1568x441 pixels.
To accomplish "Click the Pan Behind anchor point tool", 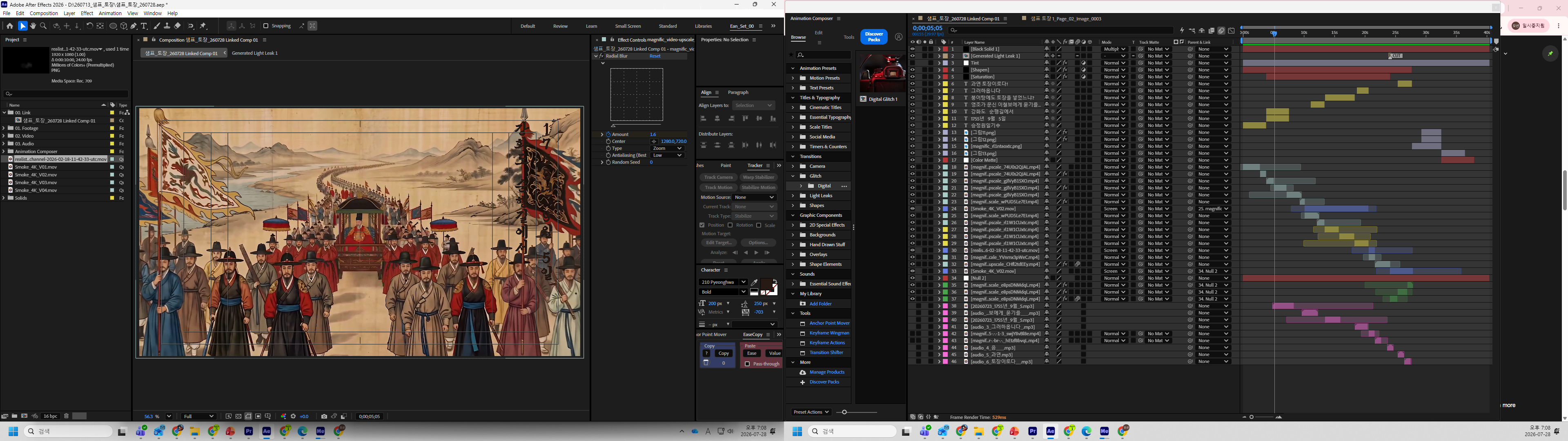I will tap(100, 26).
